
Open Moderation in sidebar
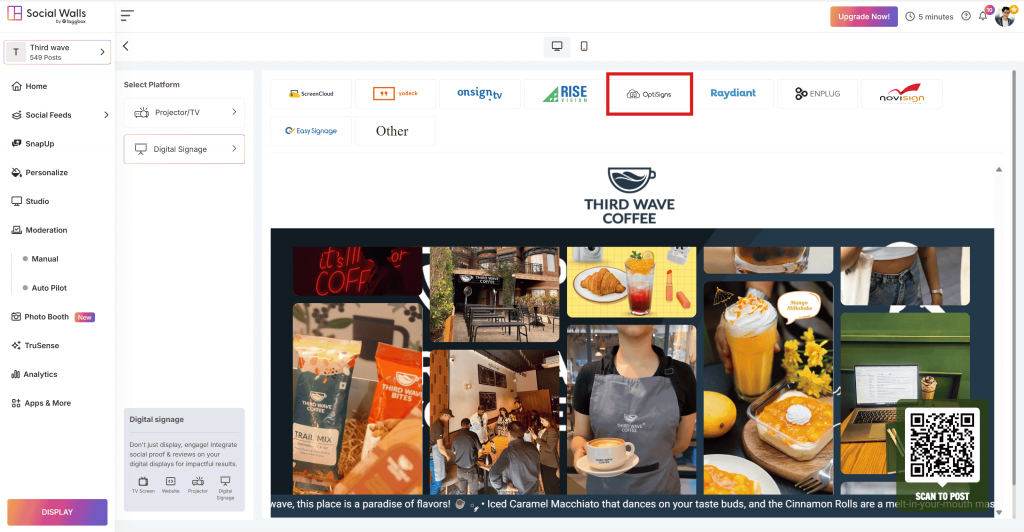pyautogui.click(x=39, y=230)
